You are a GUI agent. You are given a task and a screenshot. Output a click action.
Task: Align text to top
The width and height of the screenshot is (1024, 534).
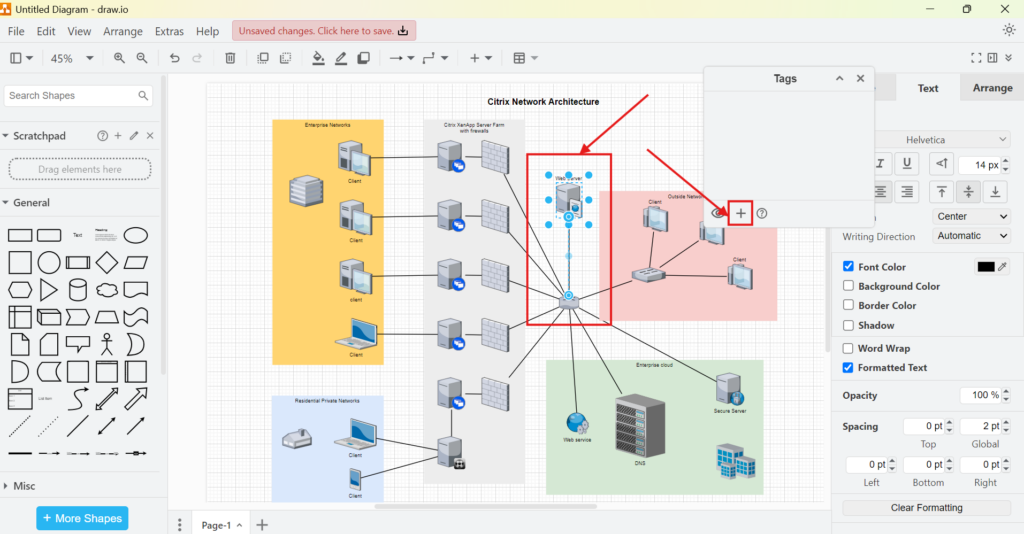point(941,192)
